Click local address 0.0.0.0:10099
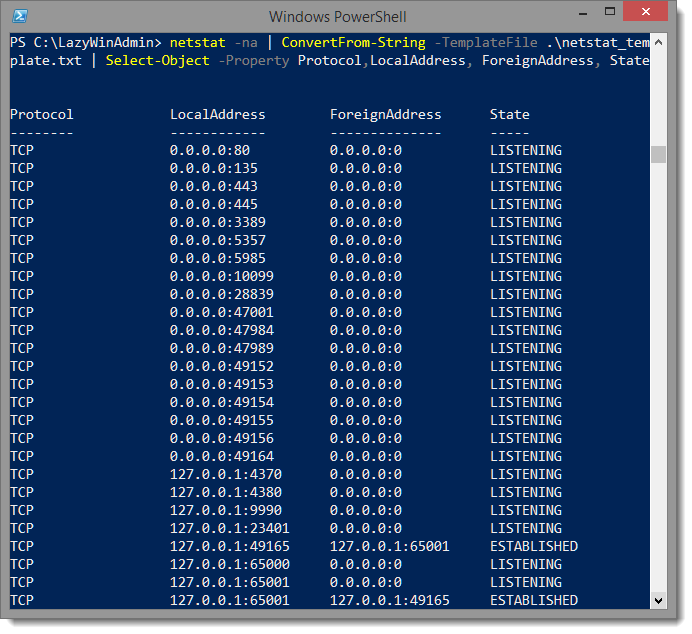The width and height of the screenshot is (692, 634). point(222,277)
